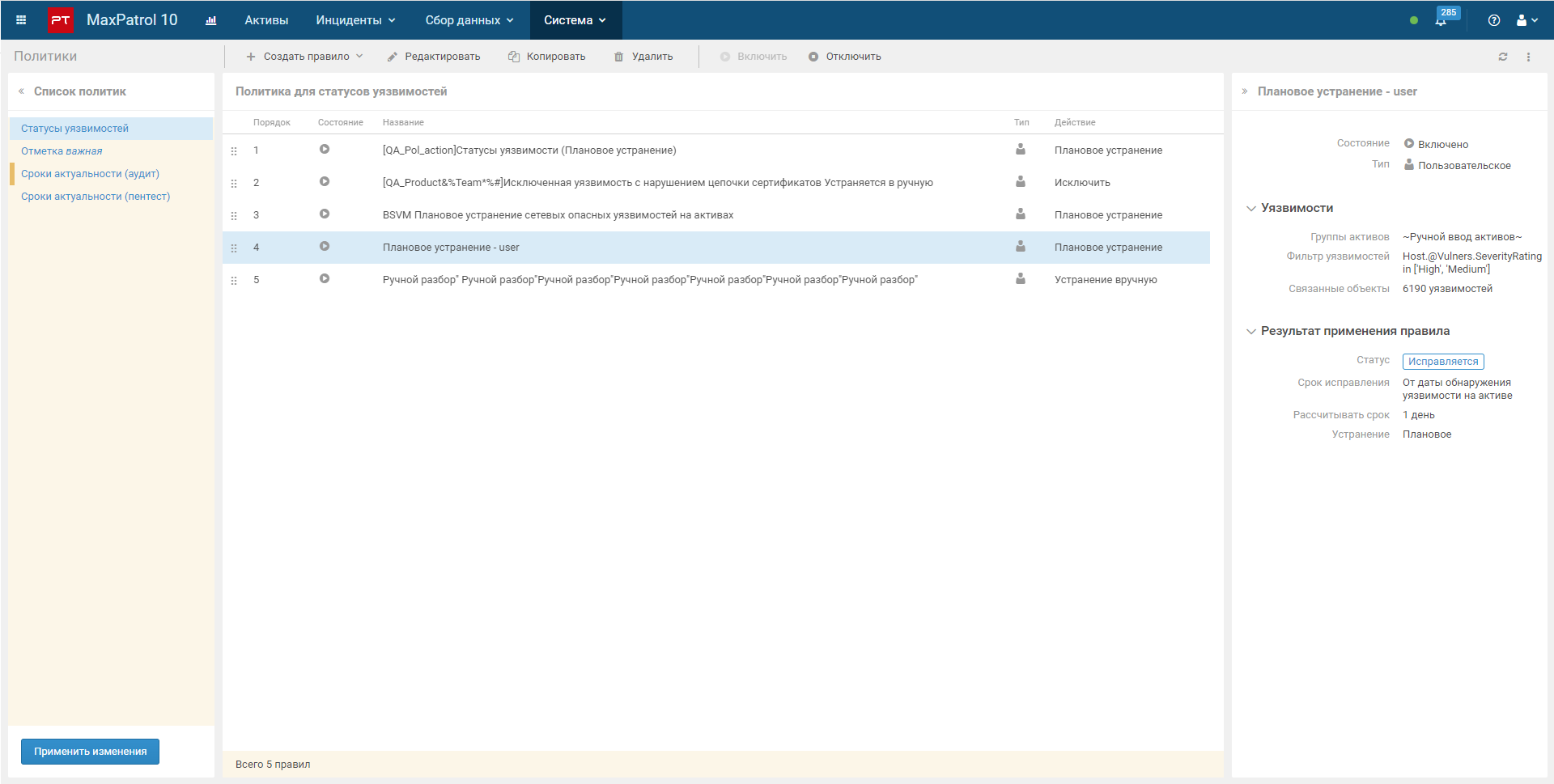Open the user account menu
Image resolution: width=1554 pixels, height=784 pixels.
(x=1526, y=20)
